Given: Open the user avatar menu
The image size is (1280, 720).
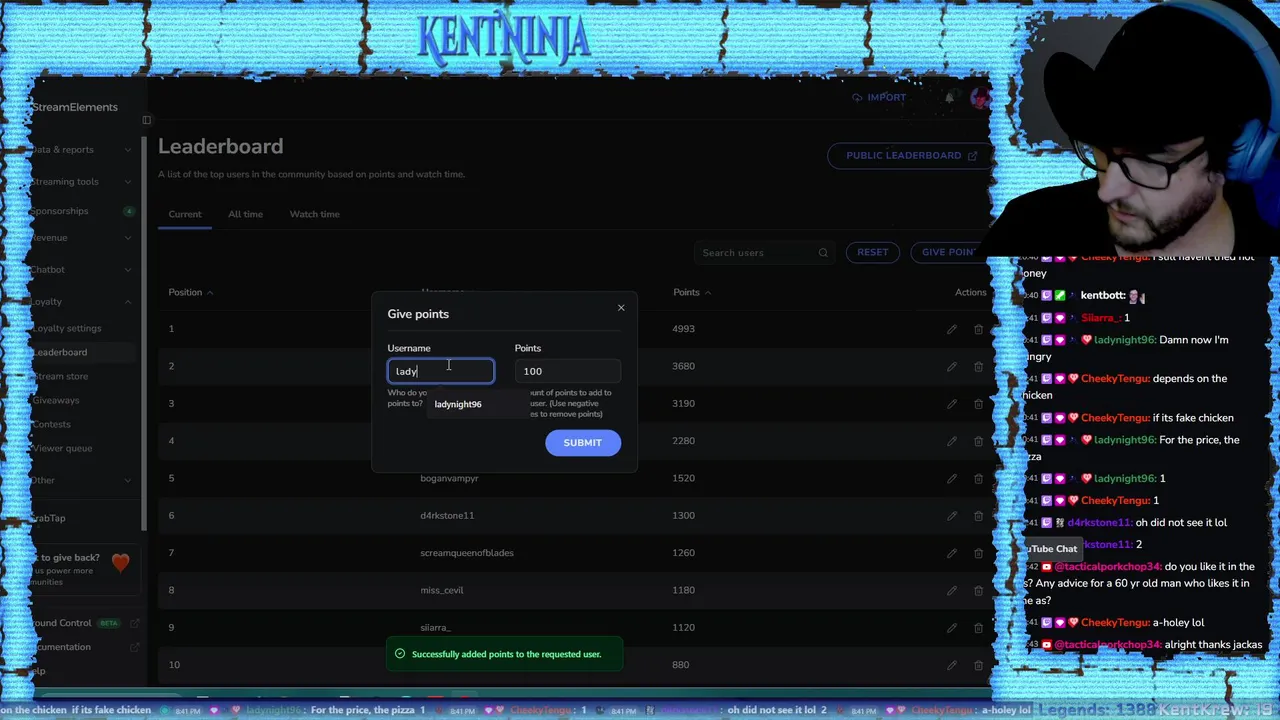Looking at the screenshot, I should pyautogui.click(x=980, y=98).
